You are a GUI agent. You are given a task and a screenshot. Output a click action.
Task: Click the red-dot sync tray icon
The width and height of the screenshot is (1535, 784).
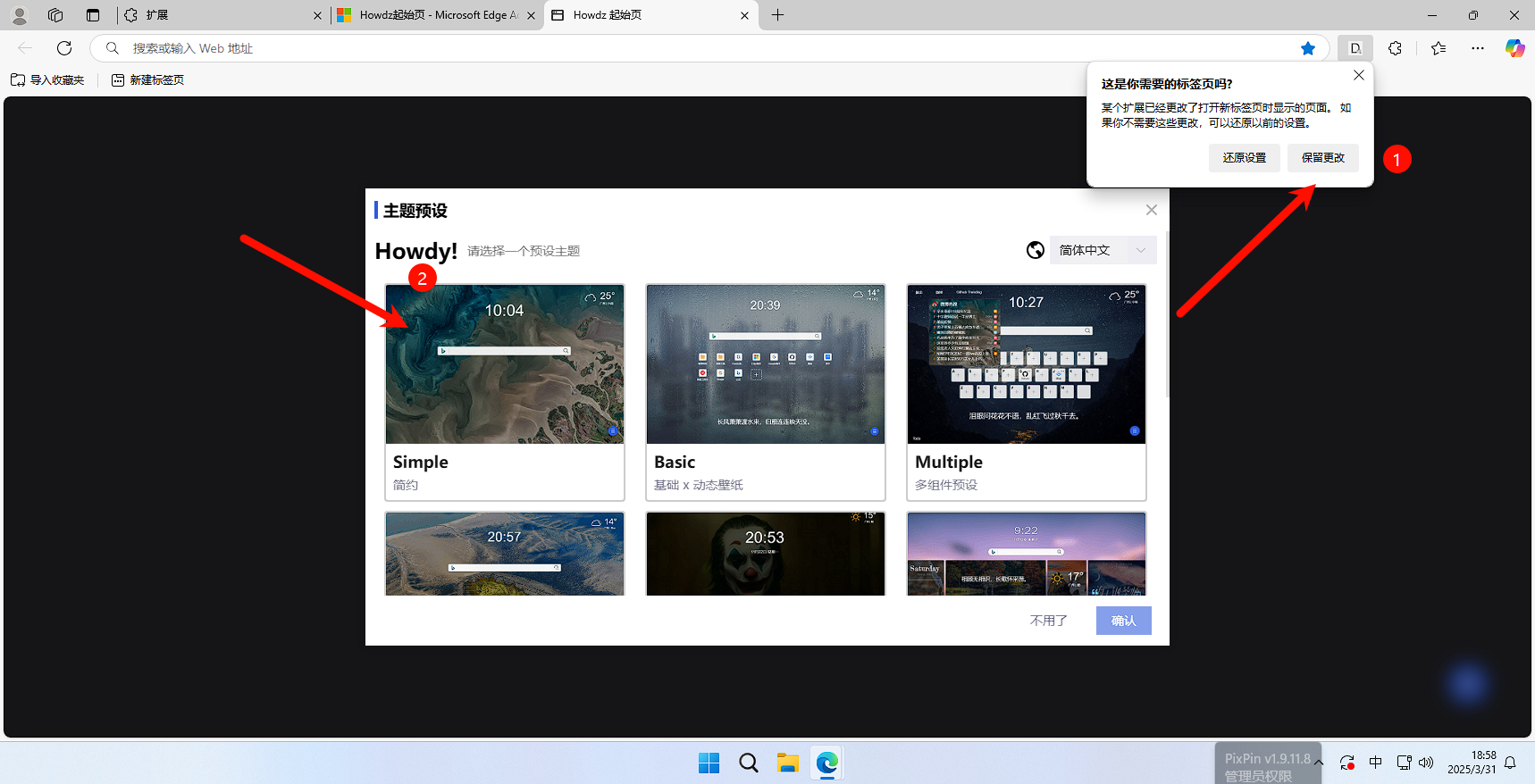[1347, 763]
